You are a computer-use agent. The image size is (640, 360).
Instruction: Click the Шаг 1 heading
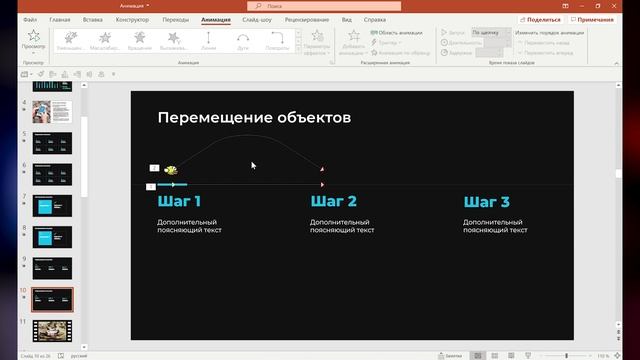click(179, 201)
